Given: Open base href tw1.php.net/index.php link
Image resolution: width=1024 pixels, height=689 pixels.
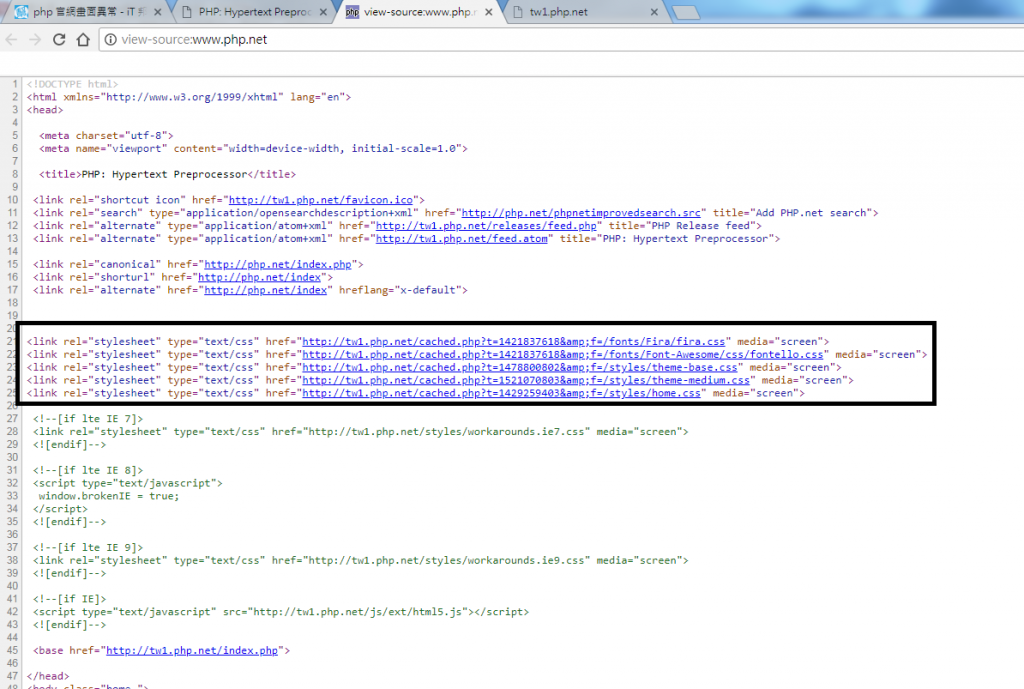Looking at the screenshot, I should click(192, 650).
